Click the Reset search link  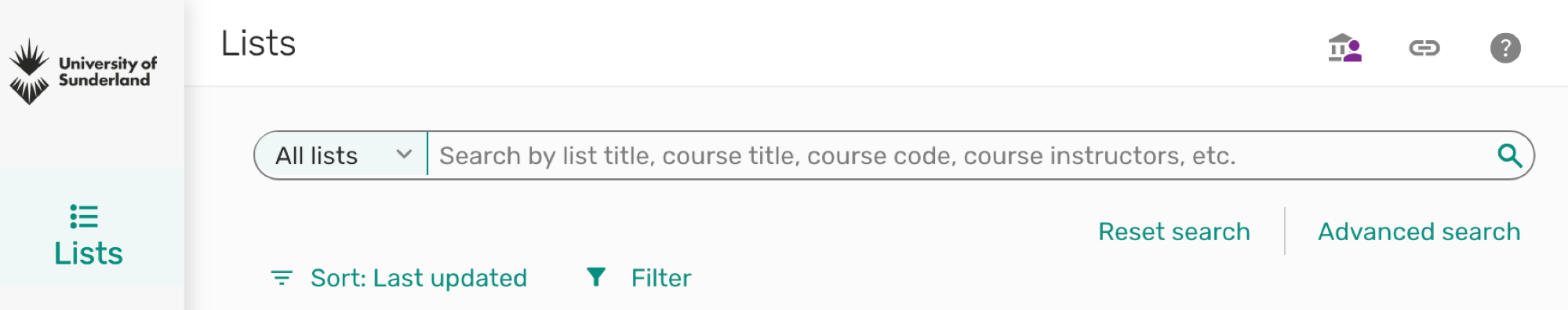click(1174, 232)
